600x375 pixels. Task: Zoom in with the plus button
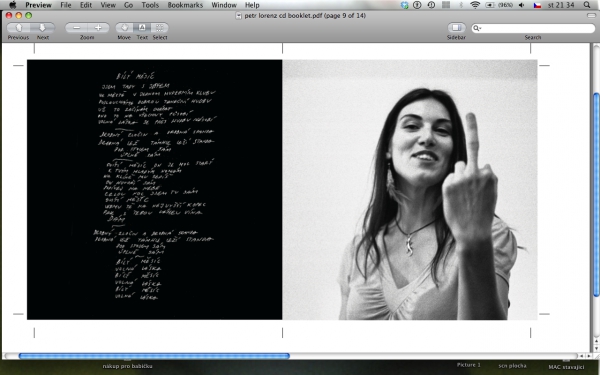click(x=98, y=28)
